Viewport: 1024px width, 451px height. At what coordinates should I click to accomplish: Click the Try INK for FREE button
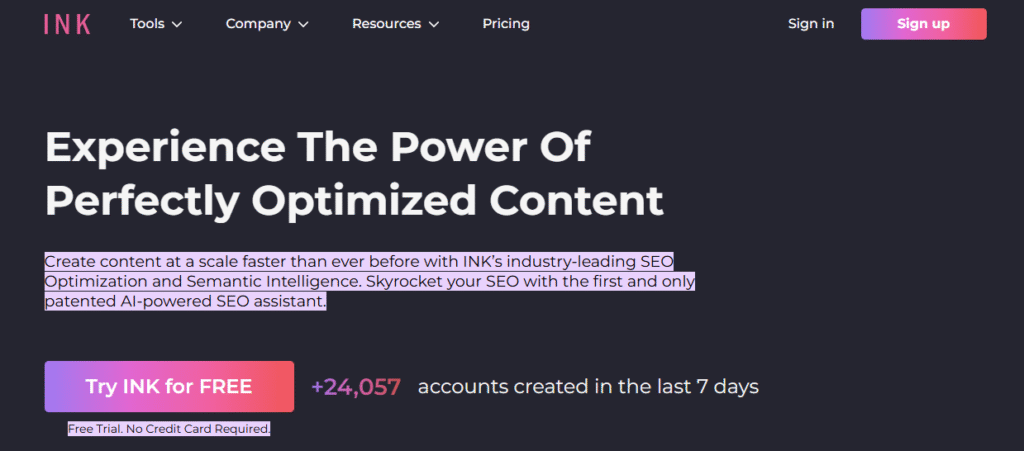(x=169, y=387)
